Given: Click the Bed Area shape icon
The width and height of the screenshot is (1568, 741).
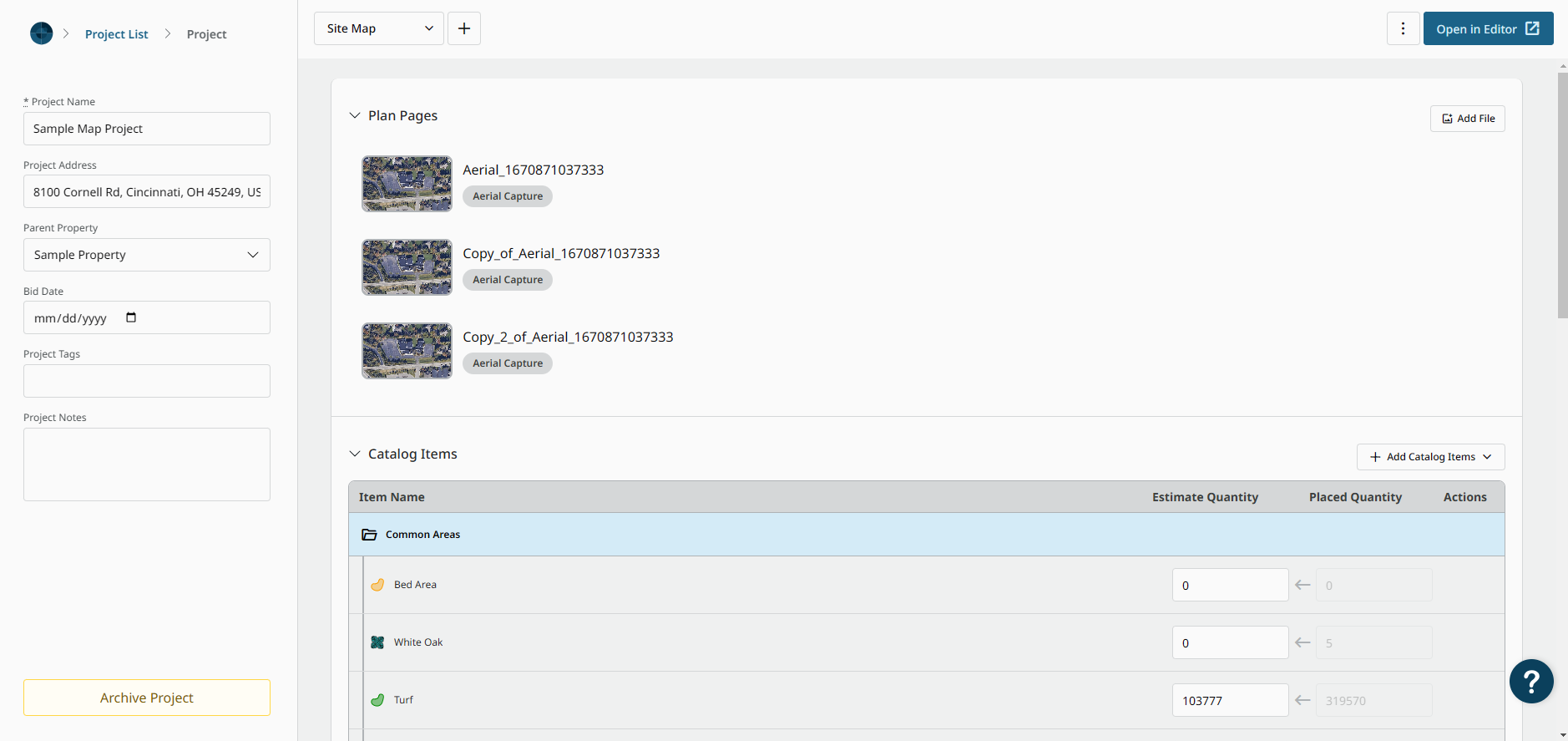Looking at the screenshot, I should point(377,585).
